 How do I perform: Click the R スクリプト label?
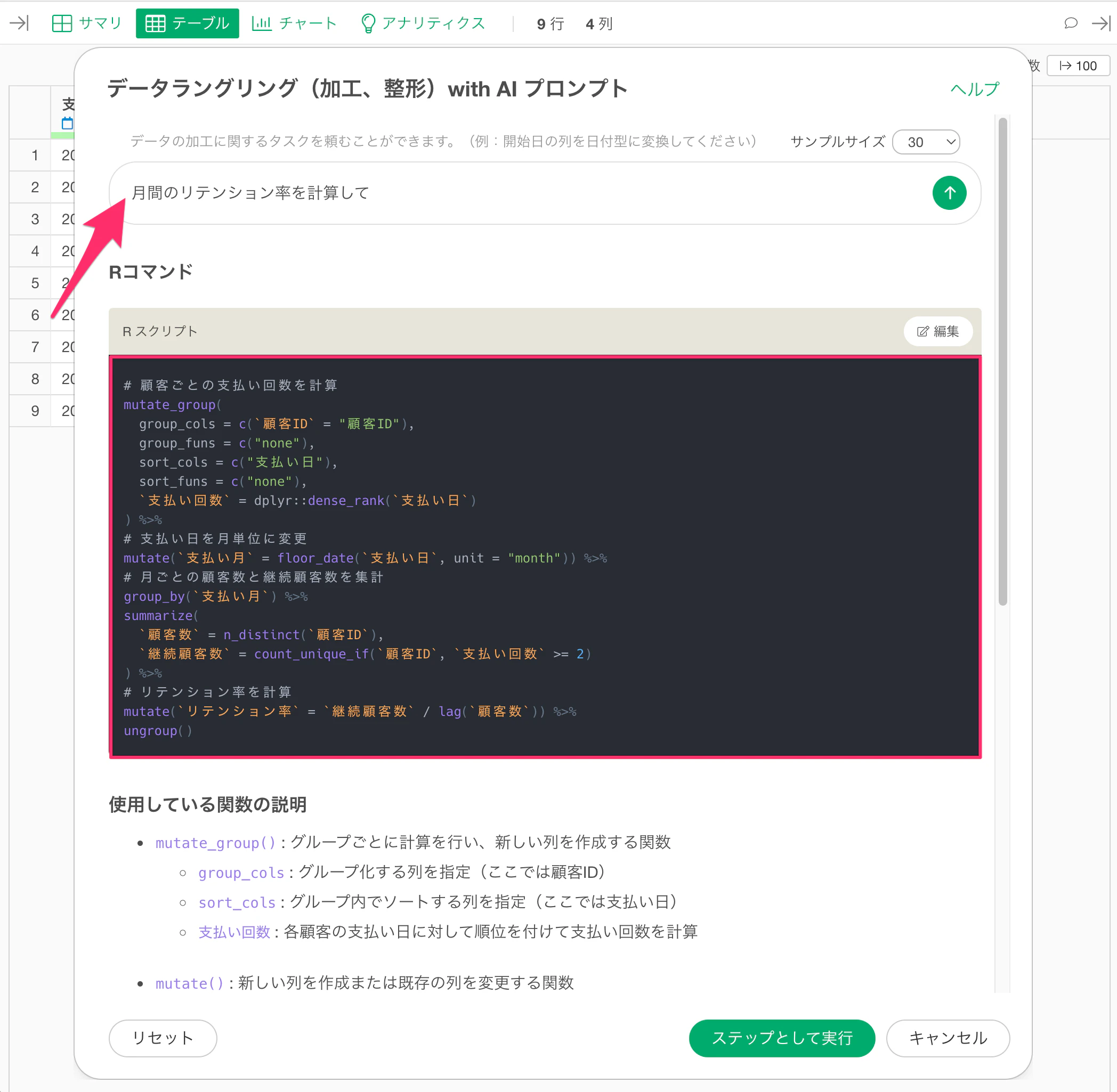point(159,331)
